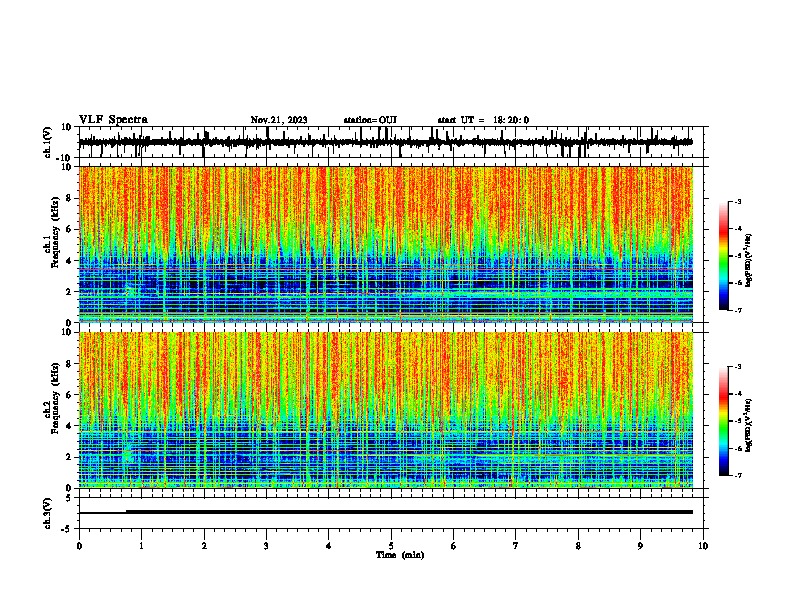Click the ch.1 spectrogram panel
The width and height of the screenshot is (792, 612).
click(386, 244)
